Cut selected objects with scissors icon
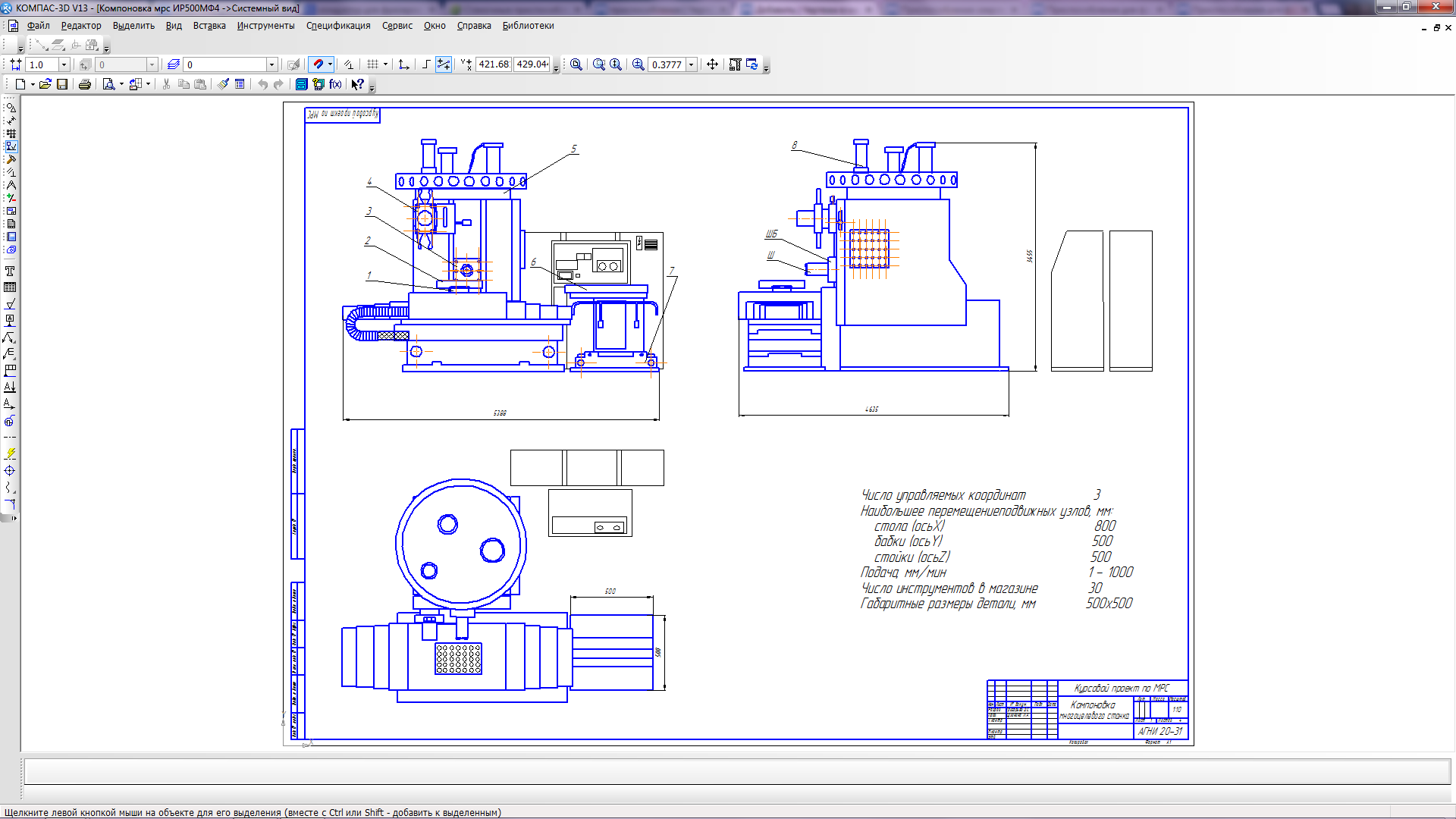The width and height of the screenshot is (1456, 819). click(166, 84)
